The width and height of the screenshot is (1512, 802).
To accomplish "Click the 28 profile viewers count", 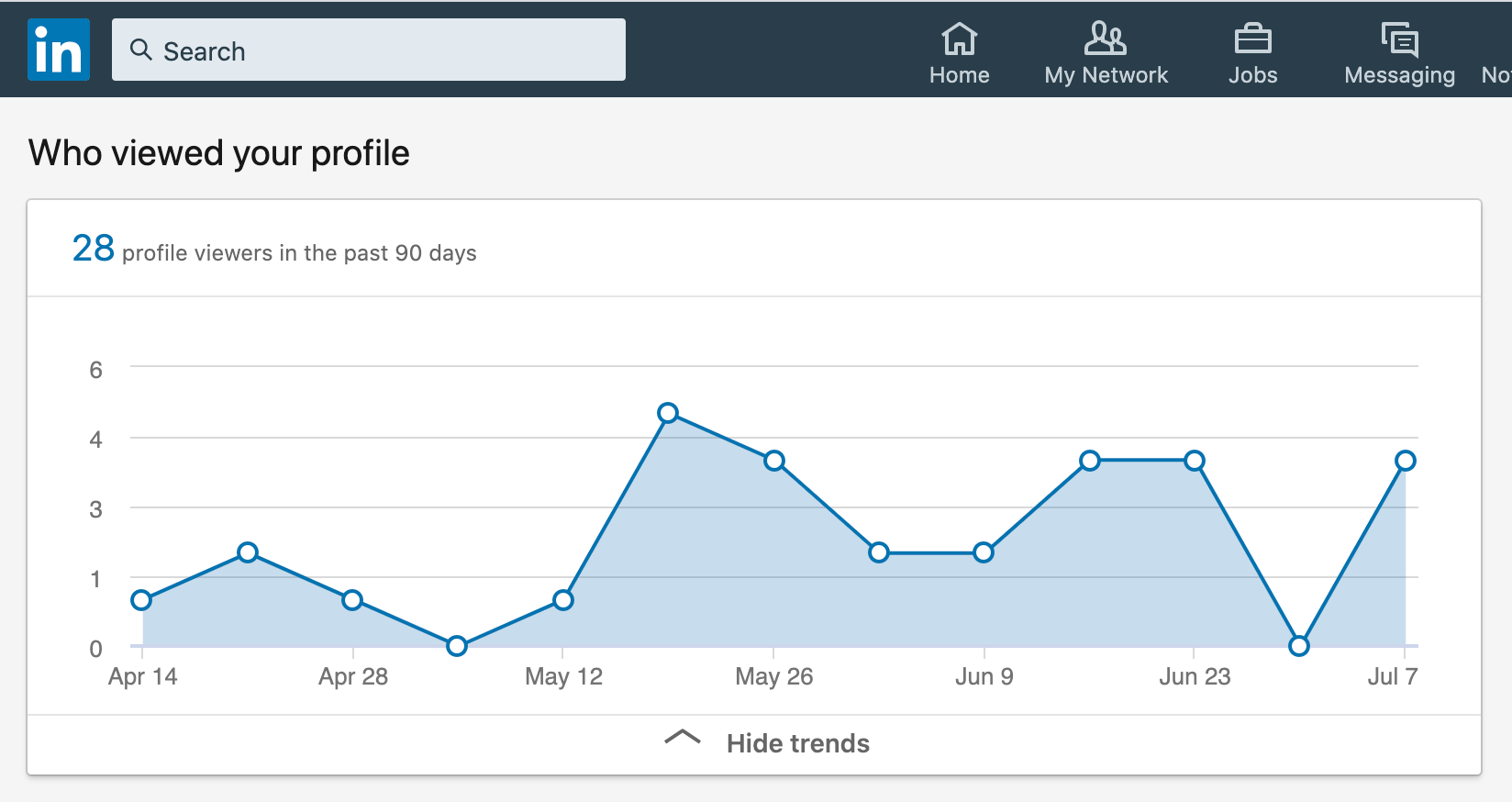I will [94, 248].
